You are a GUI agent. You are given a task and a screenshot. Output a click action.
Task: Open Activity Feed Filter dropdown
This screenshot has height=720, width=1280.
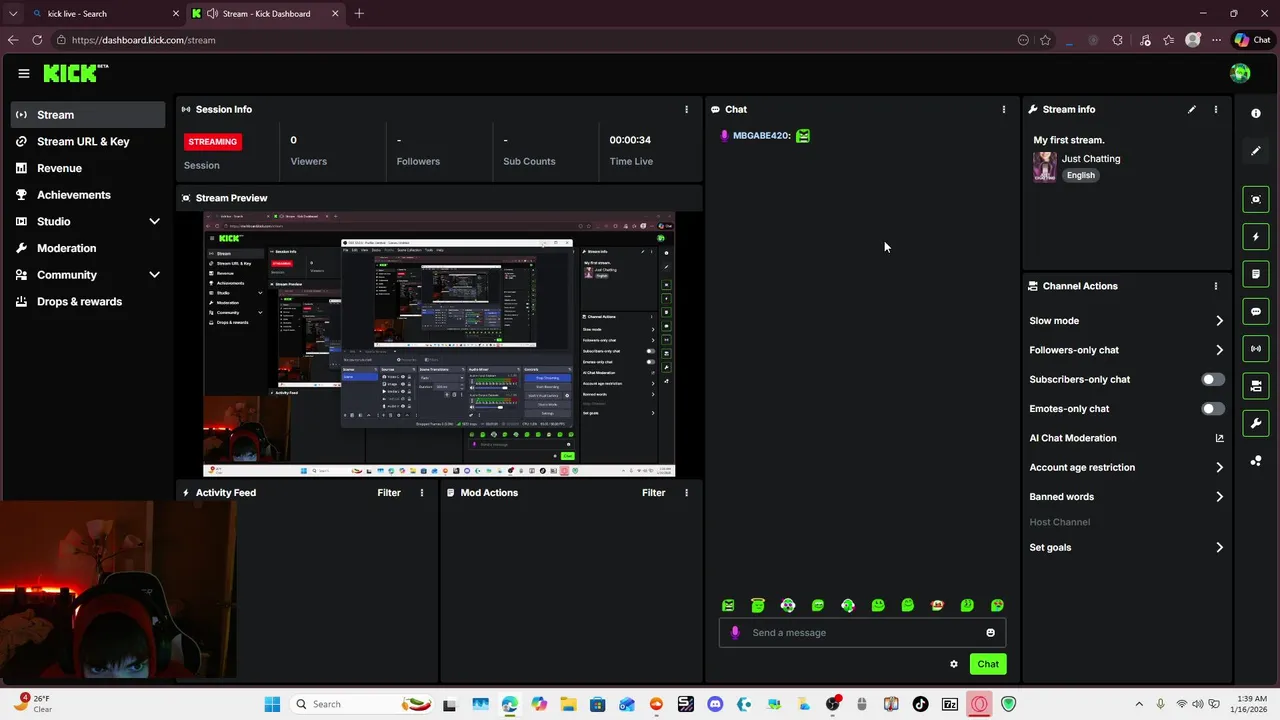click(x=389, y=492)
